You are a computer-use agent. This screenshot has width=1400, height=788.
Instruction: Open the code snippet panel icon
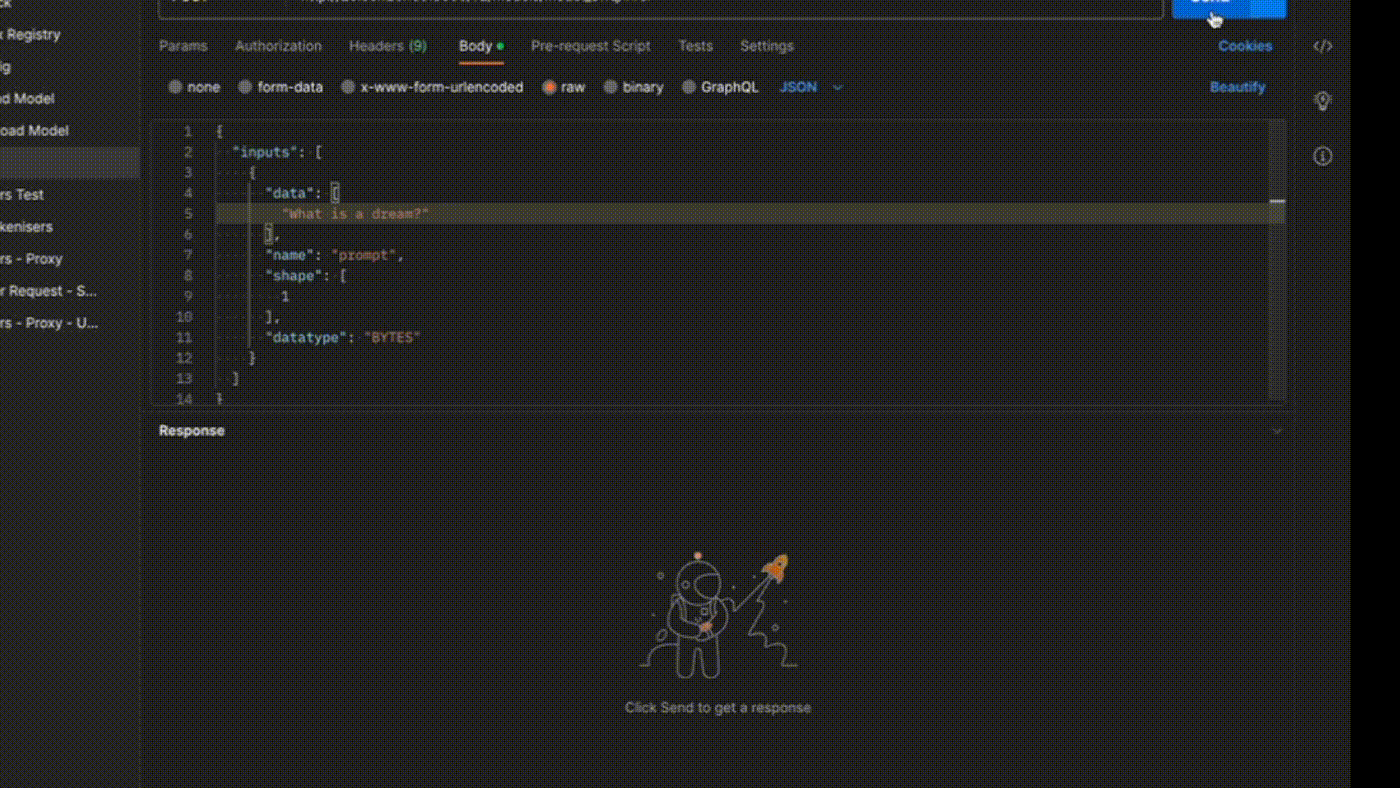pos(1322,46)
